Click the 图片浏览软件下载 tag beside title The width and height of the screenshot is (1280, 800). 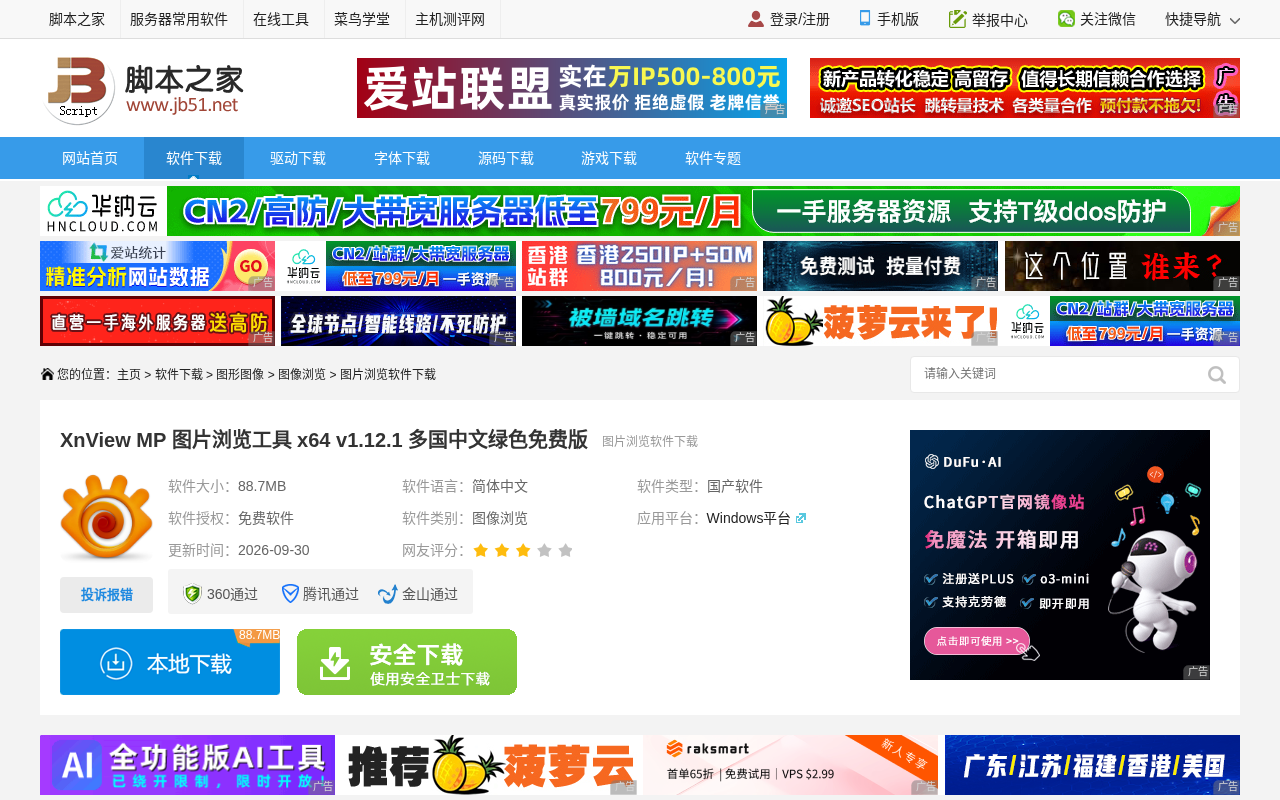point(650,441)
